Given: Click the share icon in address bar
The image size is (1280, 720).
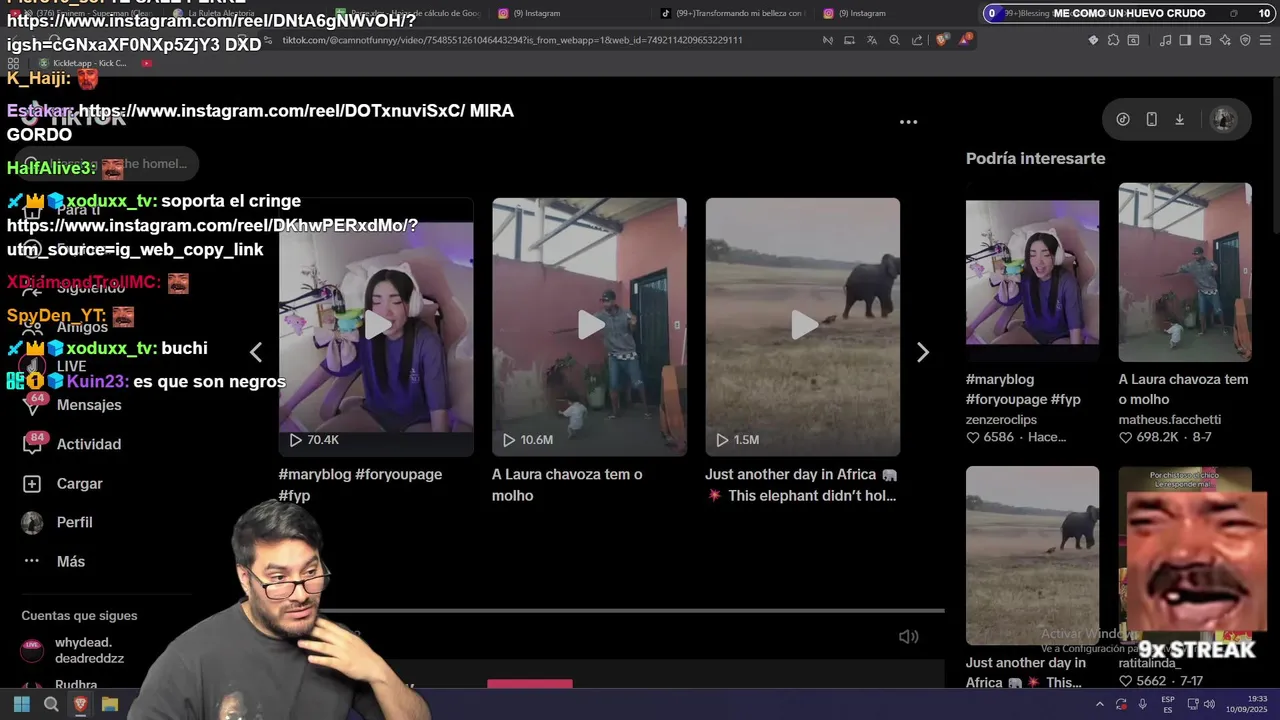Looking at the screenshot, I should click(917, 40).
